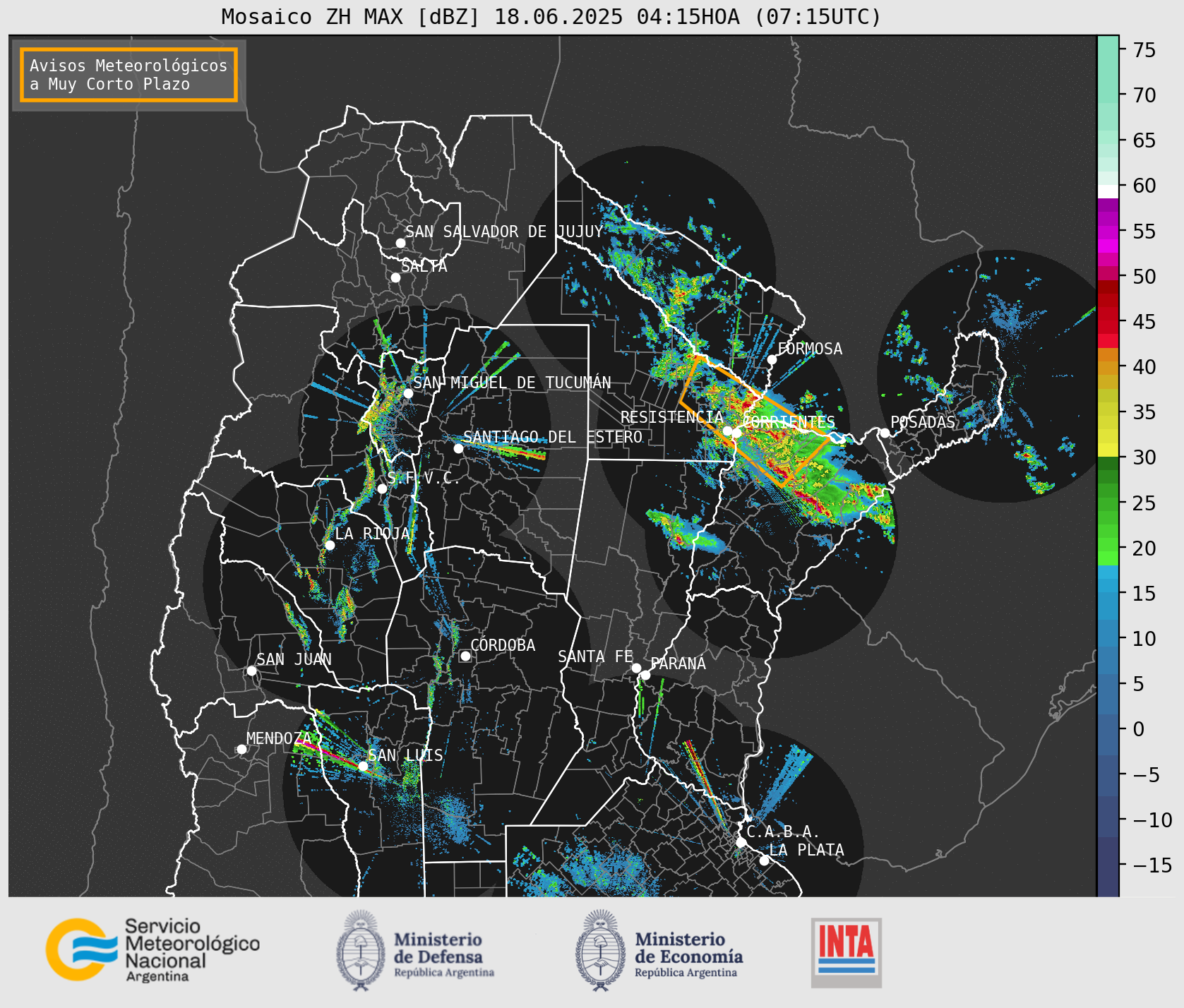Click the 0 dBZ label on the color bar
This screenshot has width=1184, height=1008.
click(1138, 729)
